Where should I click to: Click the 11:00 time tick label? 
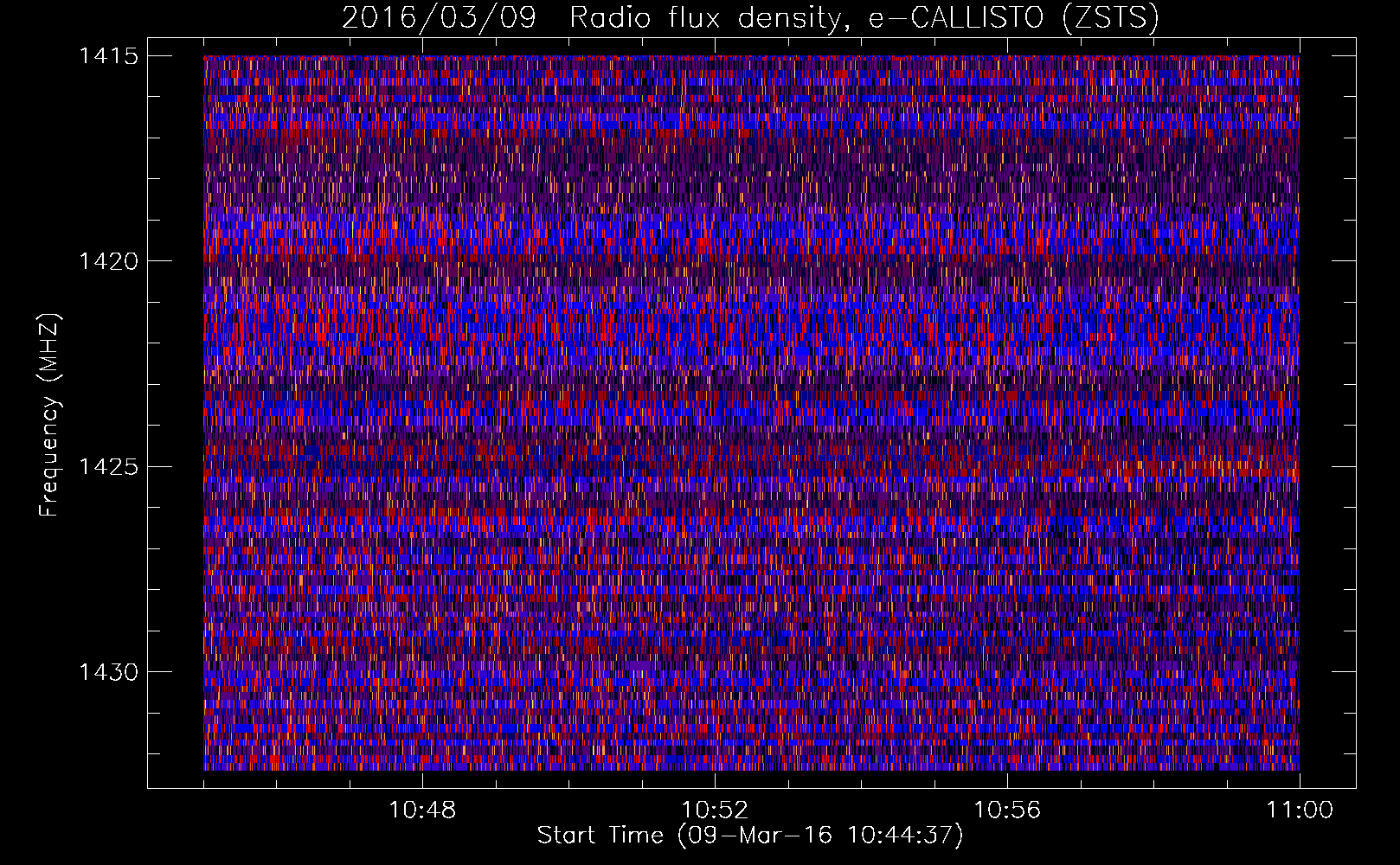[x=1300, y=811]
